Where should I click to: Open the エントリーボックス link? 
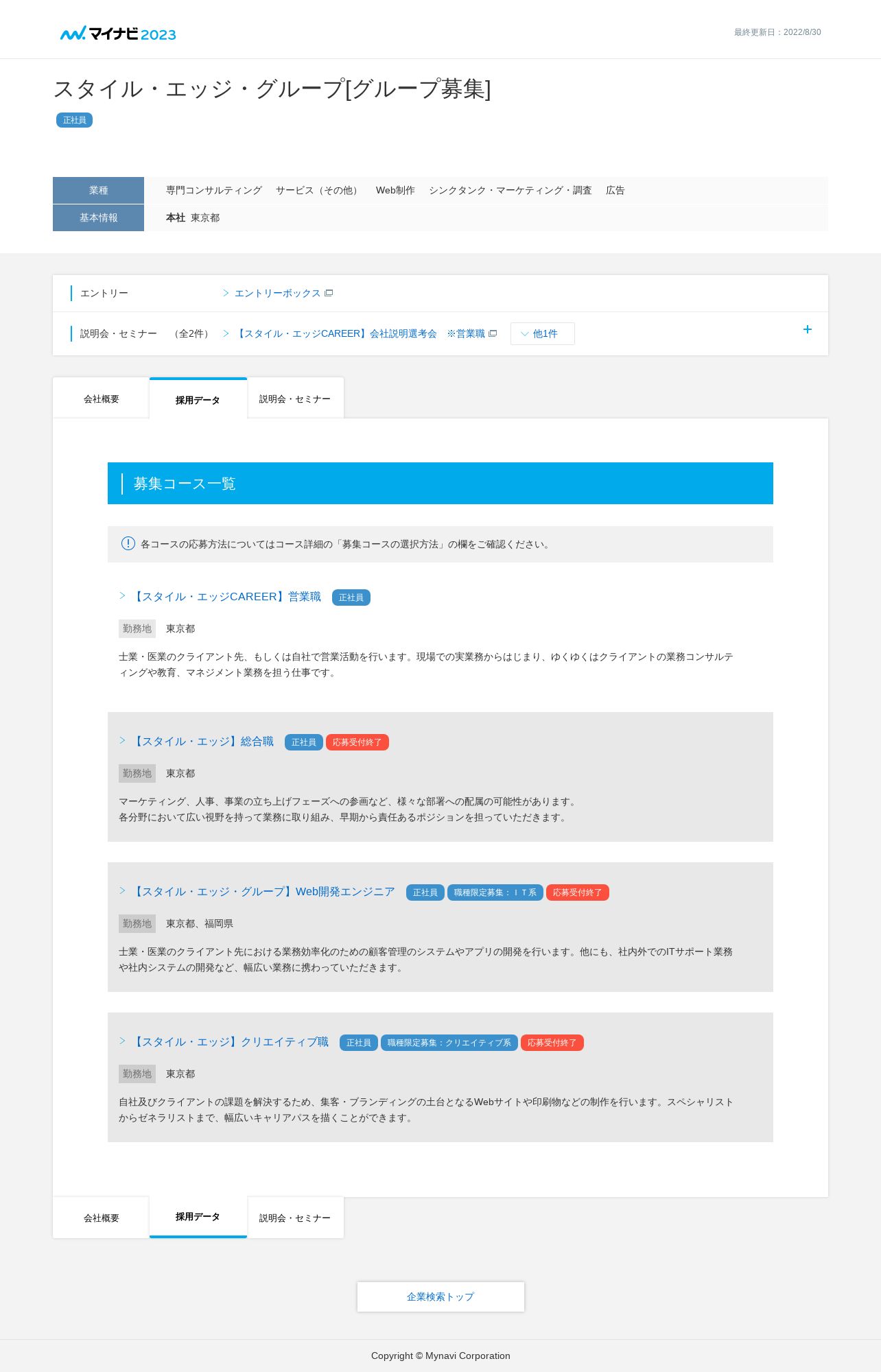pyautogui.click(x=277, y=293)
